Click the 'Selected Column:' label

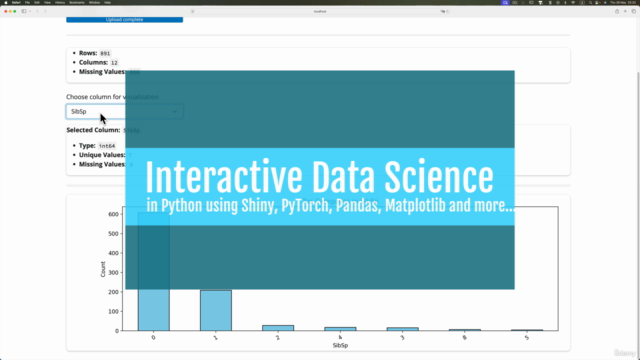[93, 130]
